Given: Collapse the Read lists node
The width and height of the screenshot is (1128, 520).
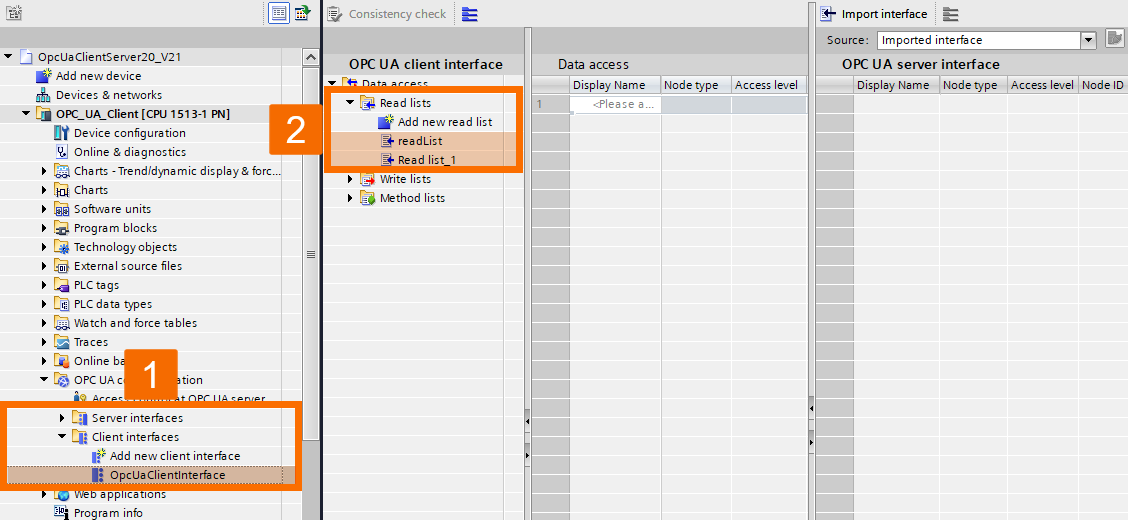Looking at the screenshot, I should pos(350,103).
